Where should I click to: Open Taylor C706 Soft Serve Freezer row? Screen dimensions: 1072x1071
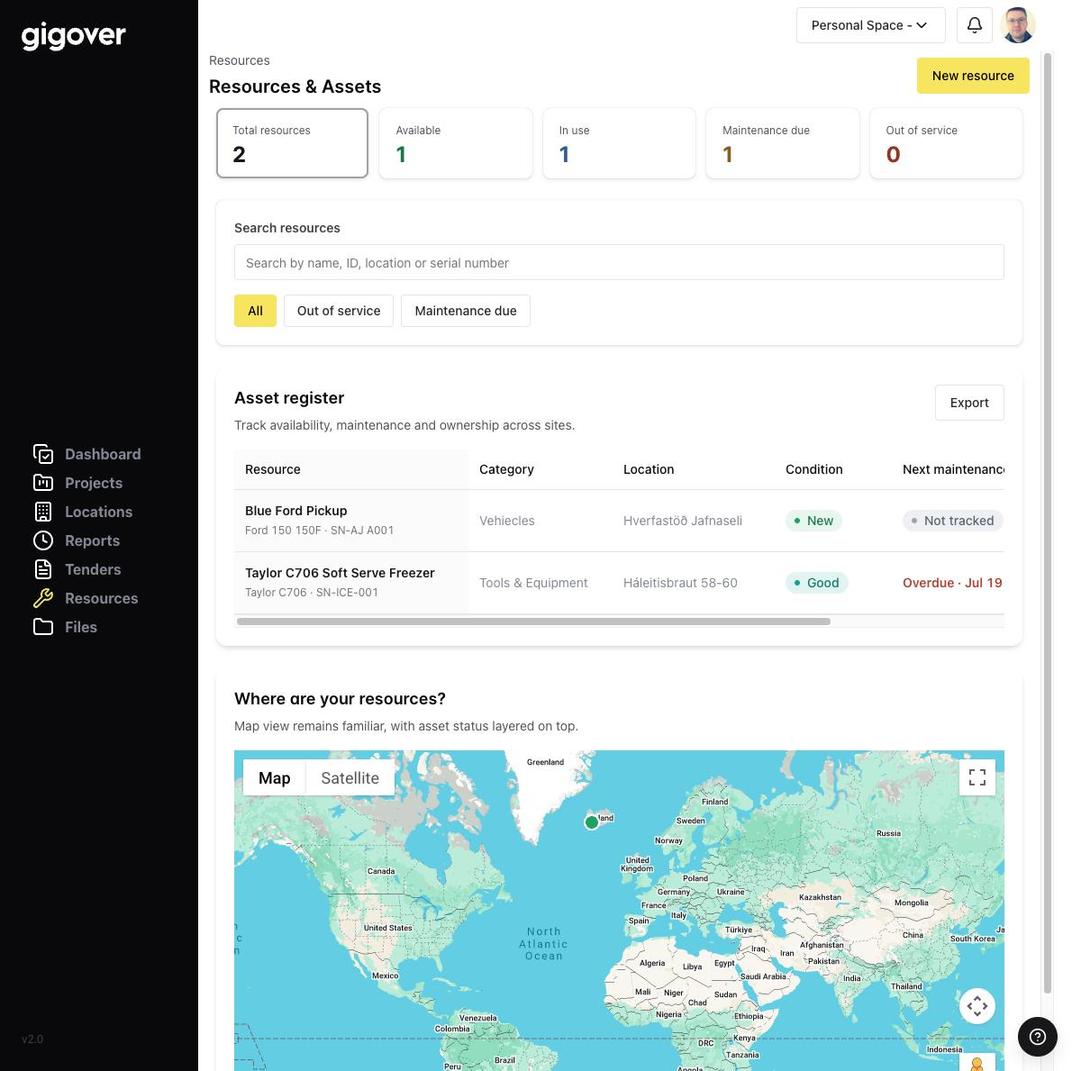[x=619, y=582]
